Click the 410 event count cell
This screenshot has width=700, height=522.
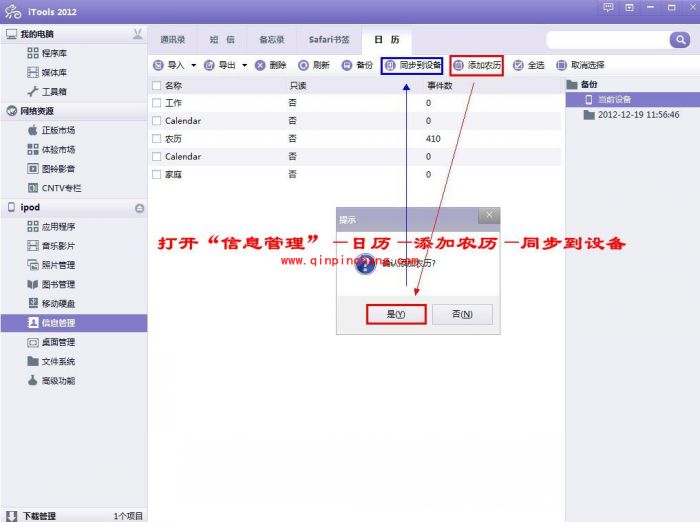[x=433, y=139]
